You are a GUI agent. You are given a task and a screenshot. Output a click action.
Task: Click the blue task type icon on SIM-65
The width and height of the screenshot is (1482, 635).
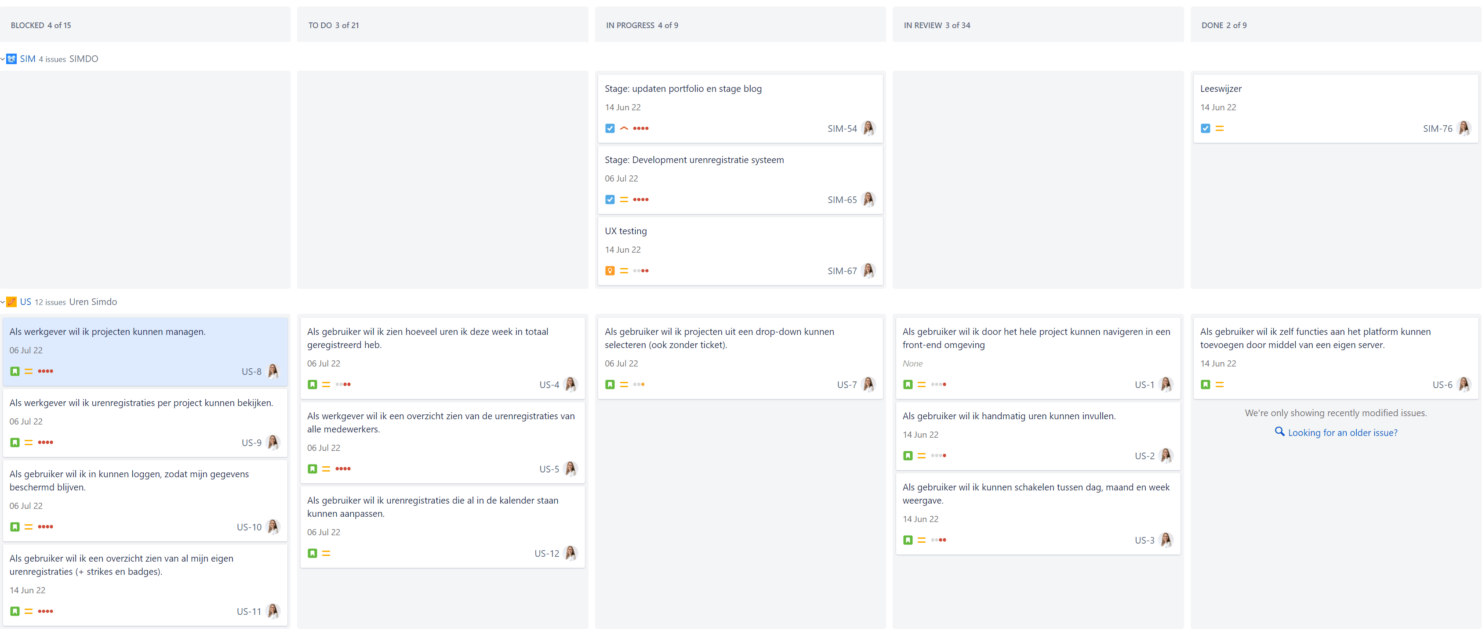click(x=610, y=199)
